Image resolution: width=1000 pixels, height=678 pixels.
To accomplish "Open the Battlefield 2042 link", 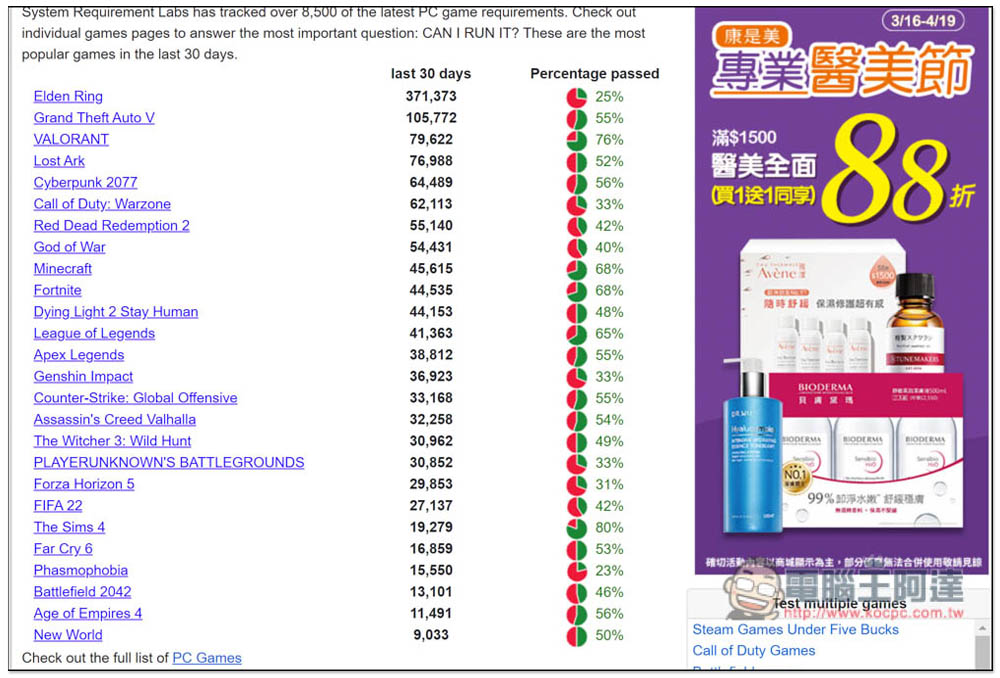I will tap(82, 592).
